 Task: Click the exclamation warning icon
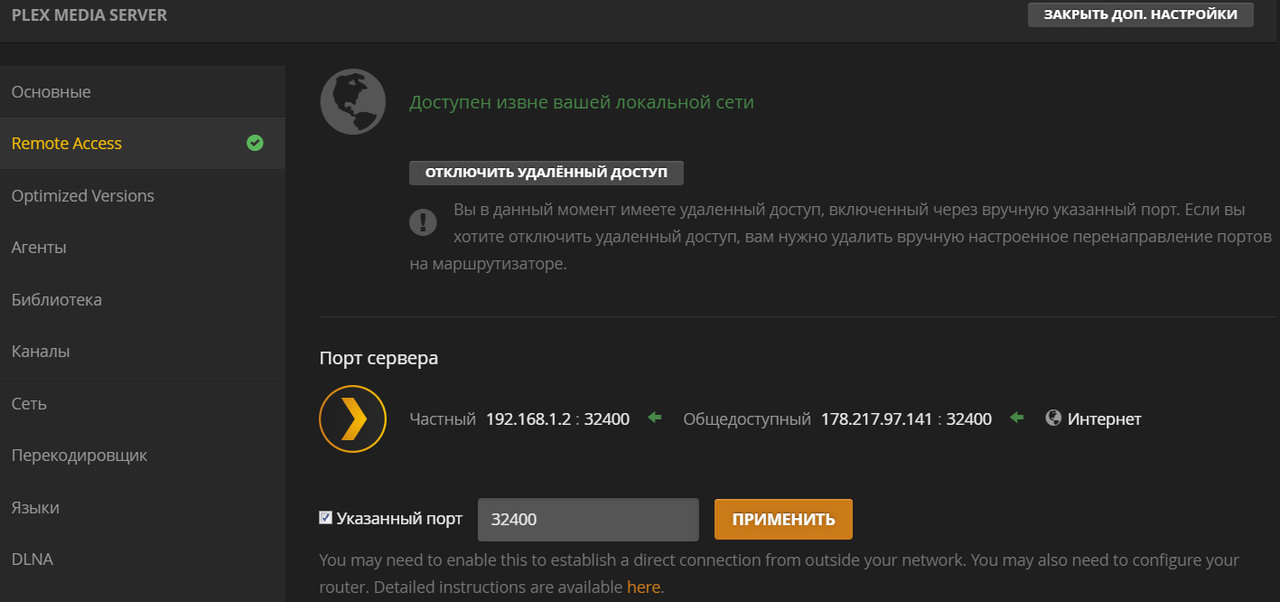coord(423,222)
